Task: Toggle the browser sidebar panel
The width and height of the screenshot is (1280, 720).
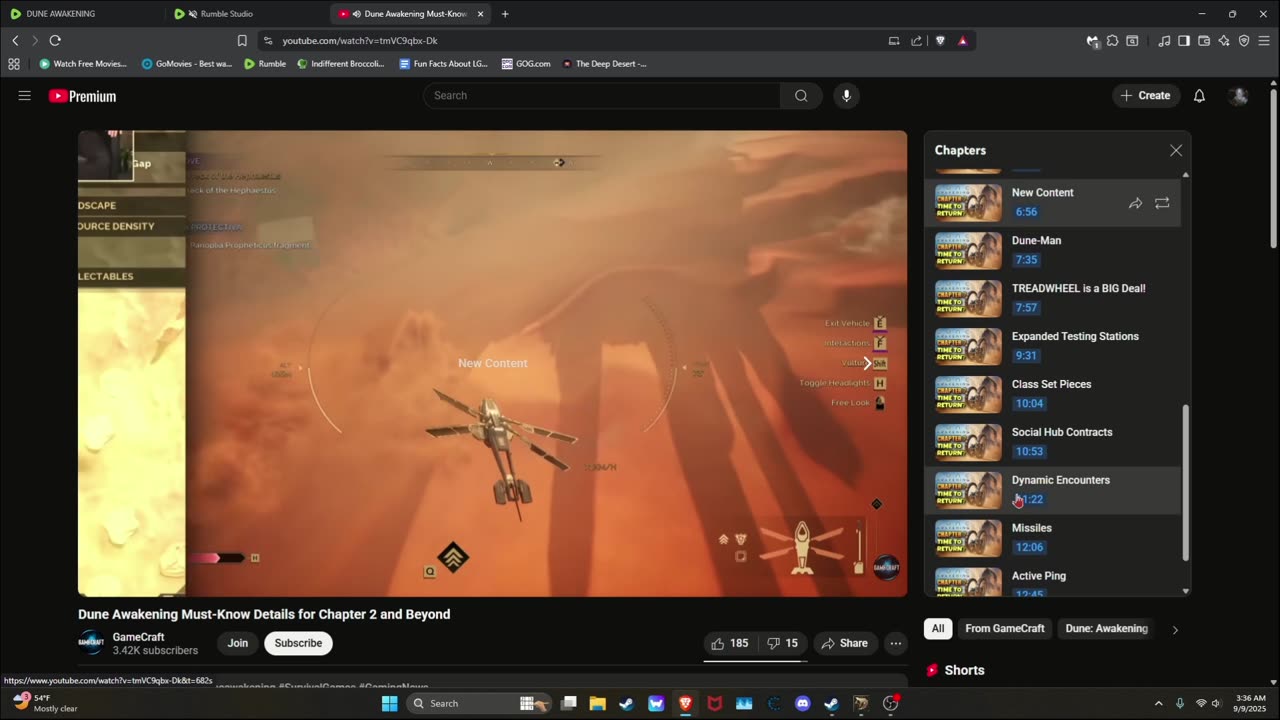Action: 1184,41
